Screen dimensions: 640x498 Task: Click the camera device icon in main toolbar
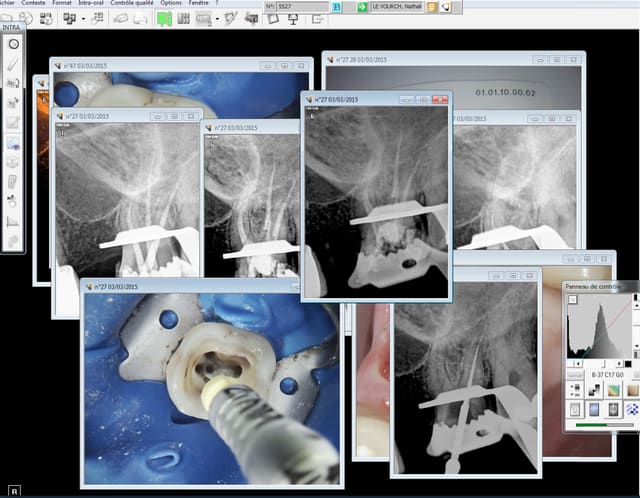click(x=252, y=18)
